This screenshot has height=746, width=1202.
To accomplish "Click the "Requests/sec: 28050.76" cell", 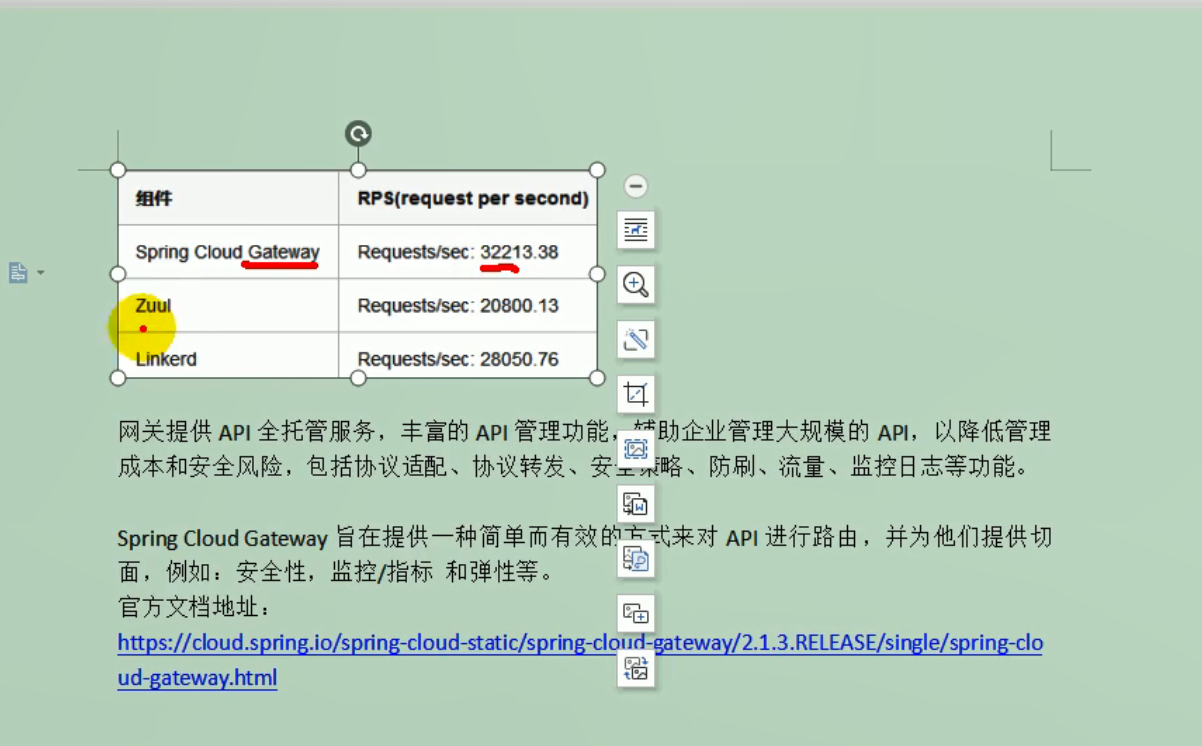I will point(468,356).
